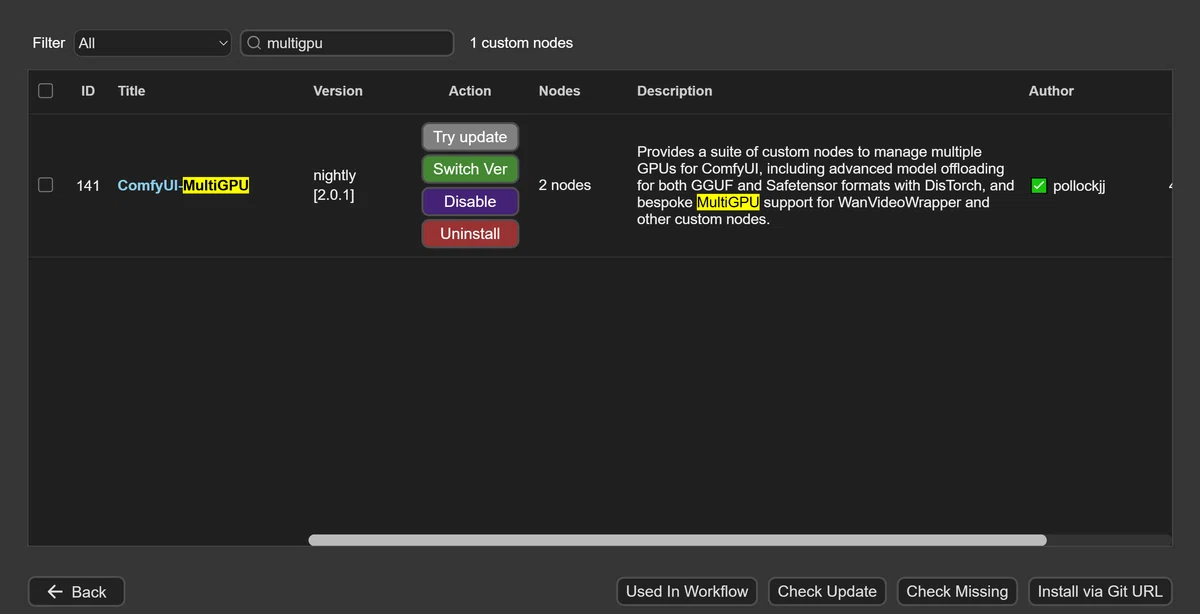Sort by the Author column header
1200x614 pixels.
coord(1051,91)
